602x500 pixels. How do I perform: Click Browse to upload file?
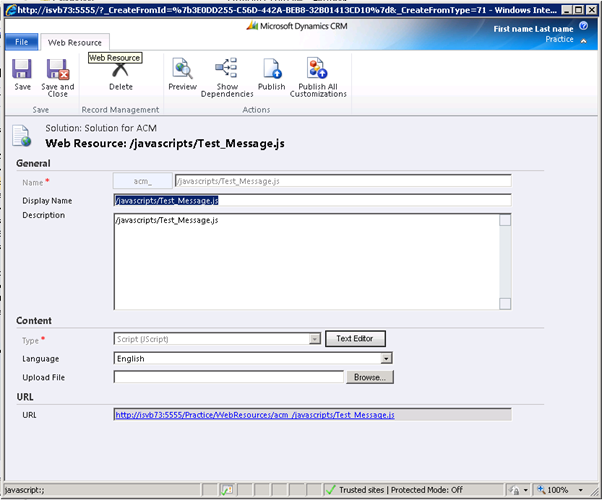(370, 377)
